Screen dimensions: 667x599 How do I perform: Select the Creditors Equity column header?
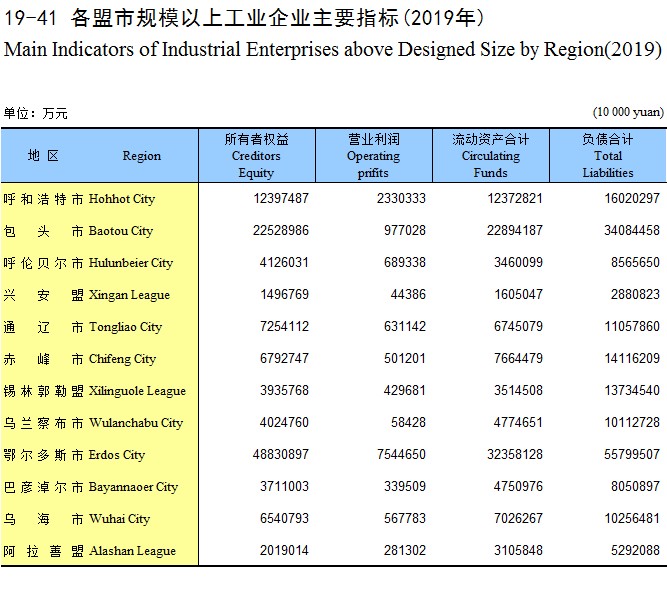(x=257, y=156)
